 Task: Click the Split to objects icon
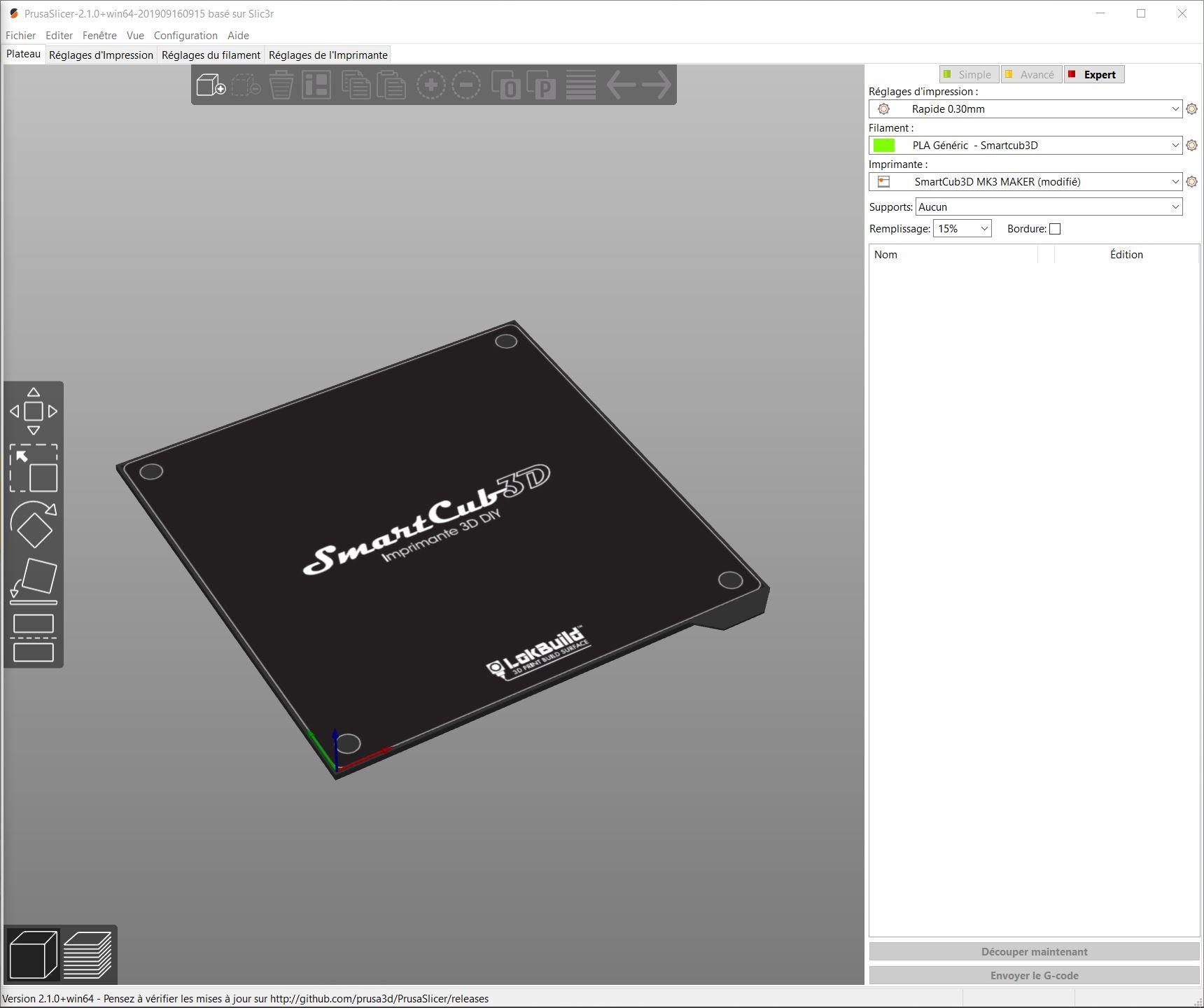tap(506, 85)
